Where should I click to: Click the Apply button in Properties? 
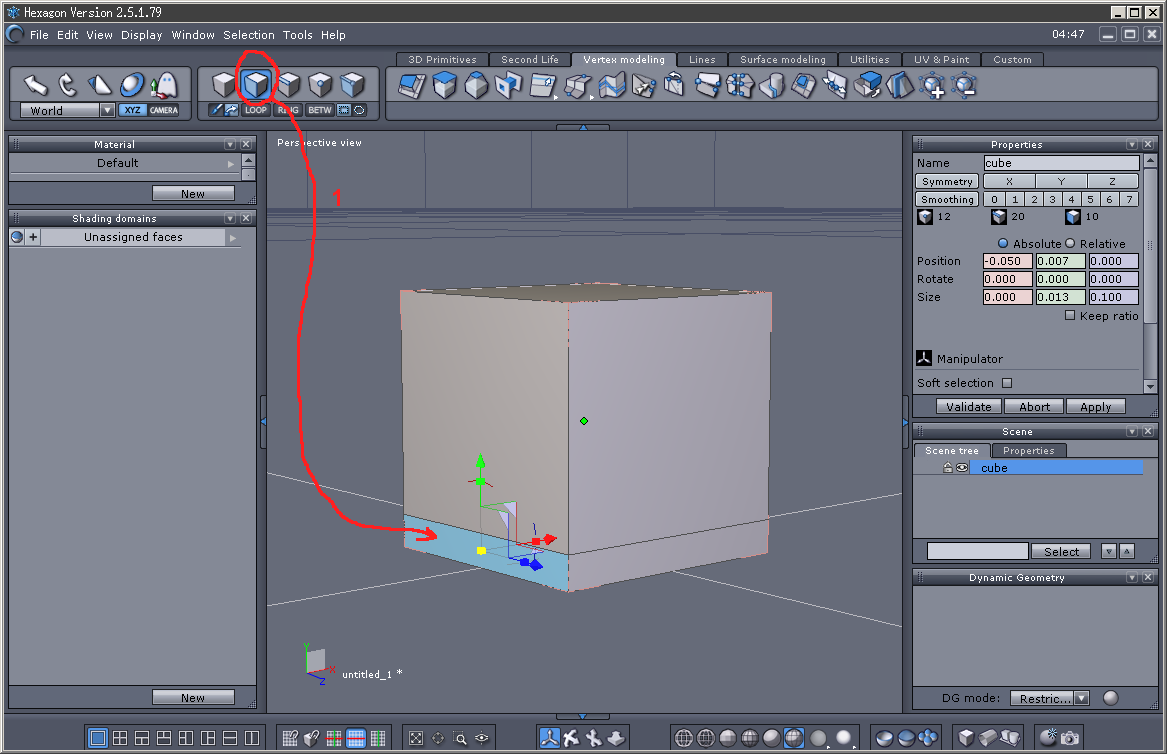(1095, 407)
